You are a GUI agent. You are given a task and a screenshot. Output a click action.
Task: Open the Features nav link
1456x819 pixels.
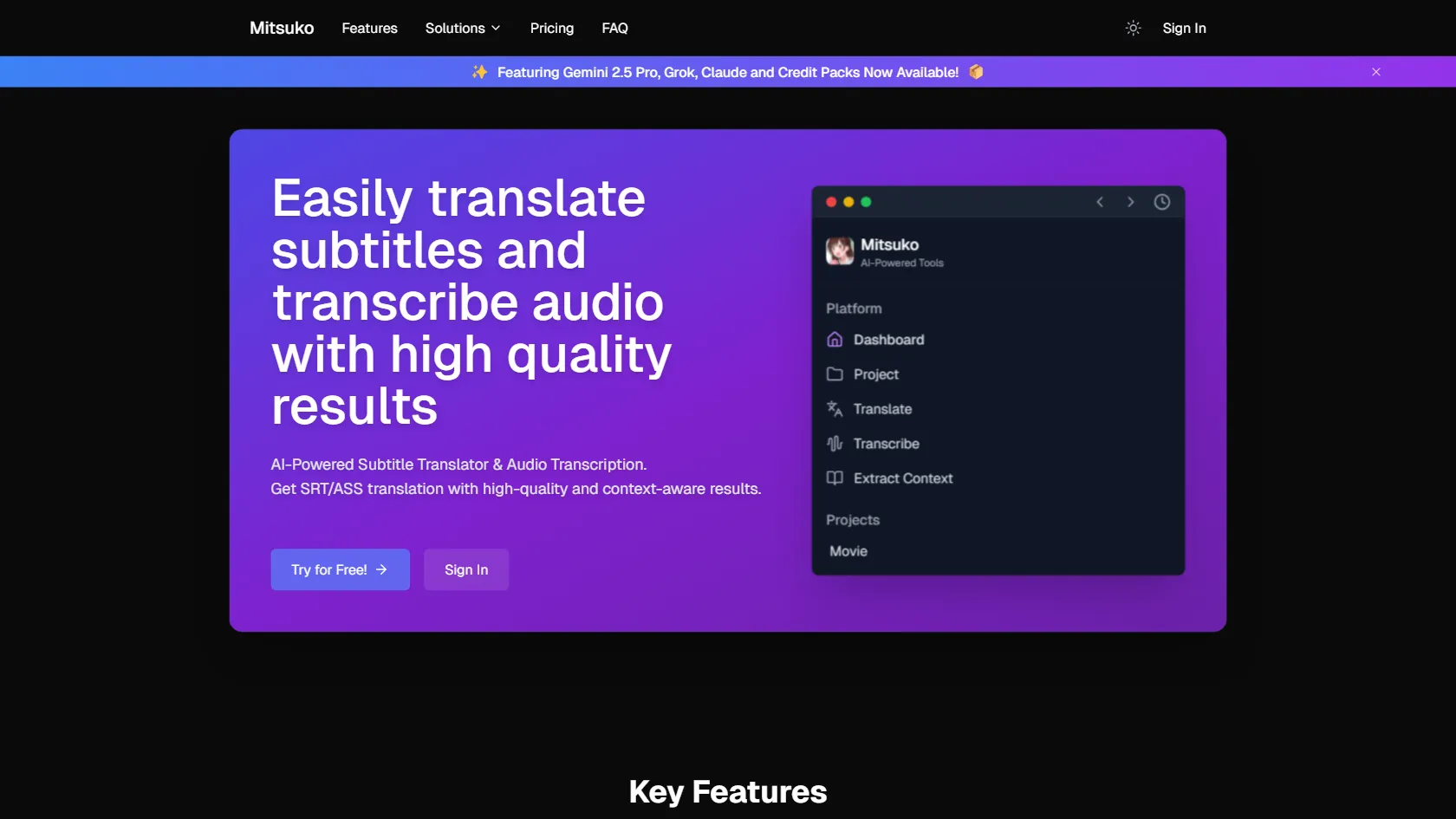click(370, 29)
